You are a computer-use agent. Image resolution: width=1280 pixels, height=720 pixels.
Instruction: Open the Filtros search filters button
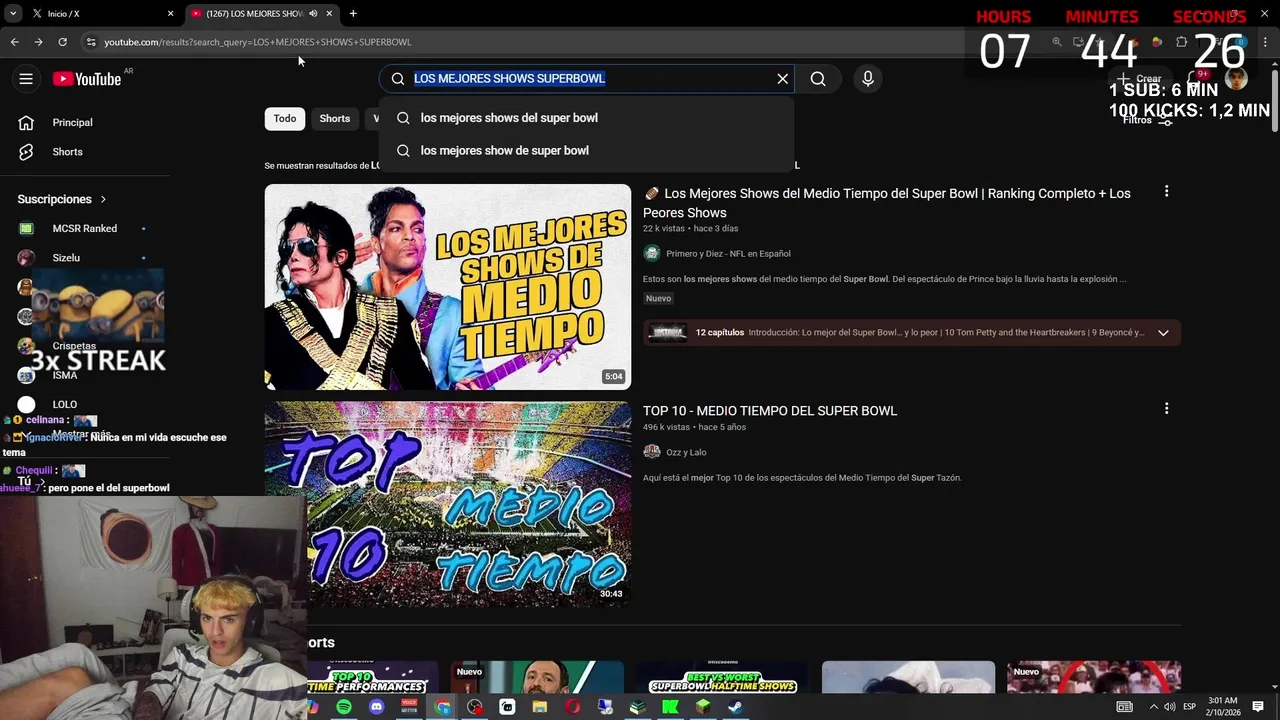(x=1146, y=120)
